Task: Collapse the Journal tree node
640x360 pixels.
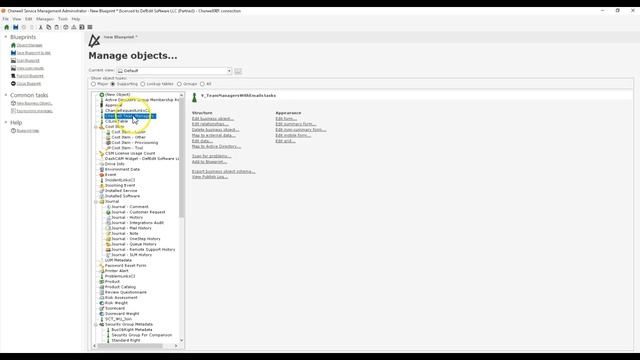Action: coord(96,202)
